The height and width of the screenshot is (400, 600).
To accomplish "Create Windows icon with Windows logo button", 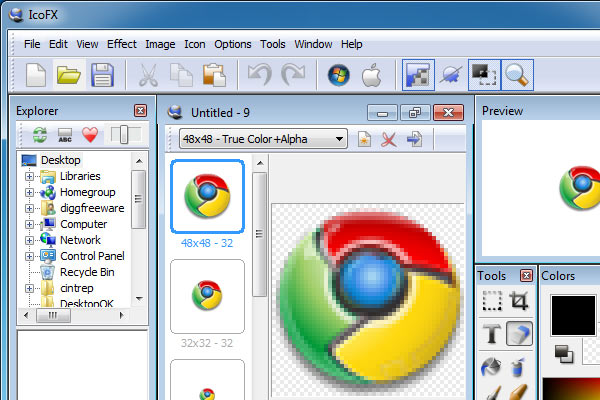I will (339, 75).
